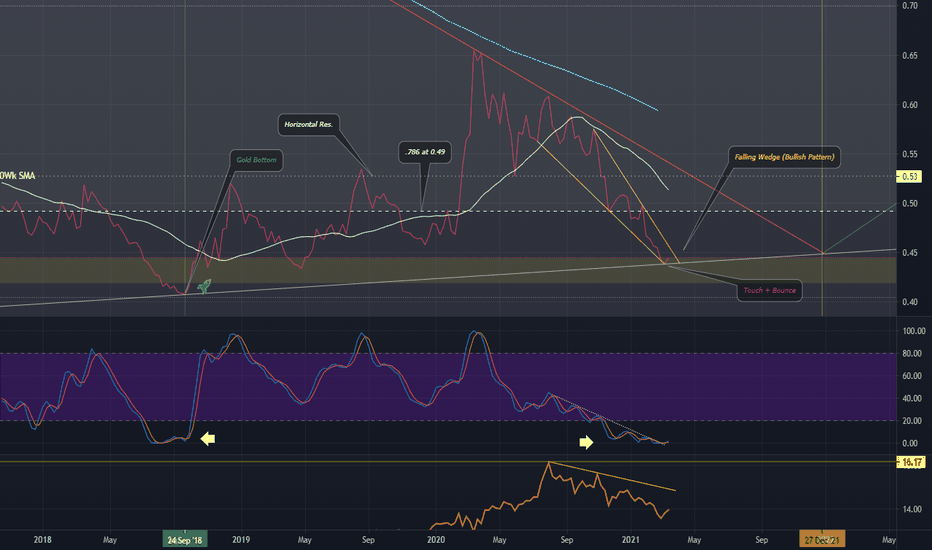Click the '24 Sep '18' date marker
The image size is (932, 550).
click(185, 540)
